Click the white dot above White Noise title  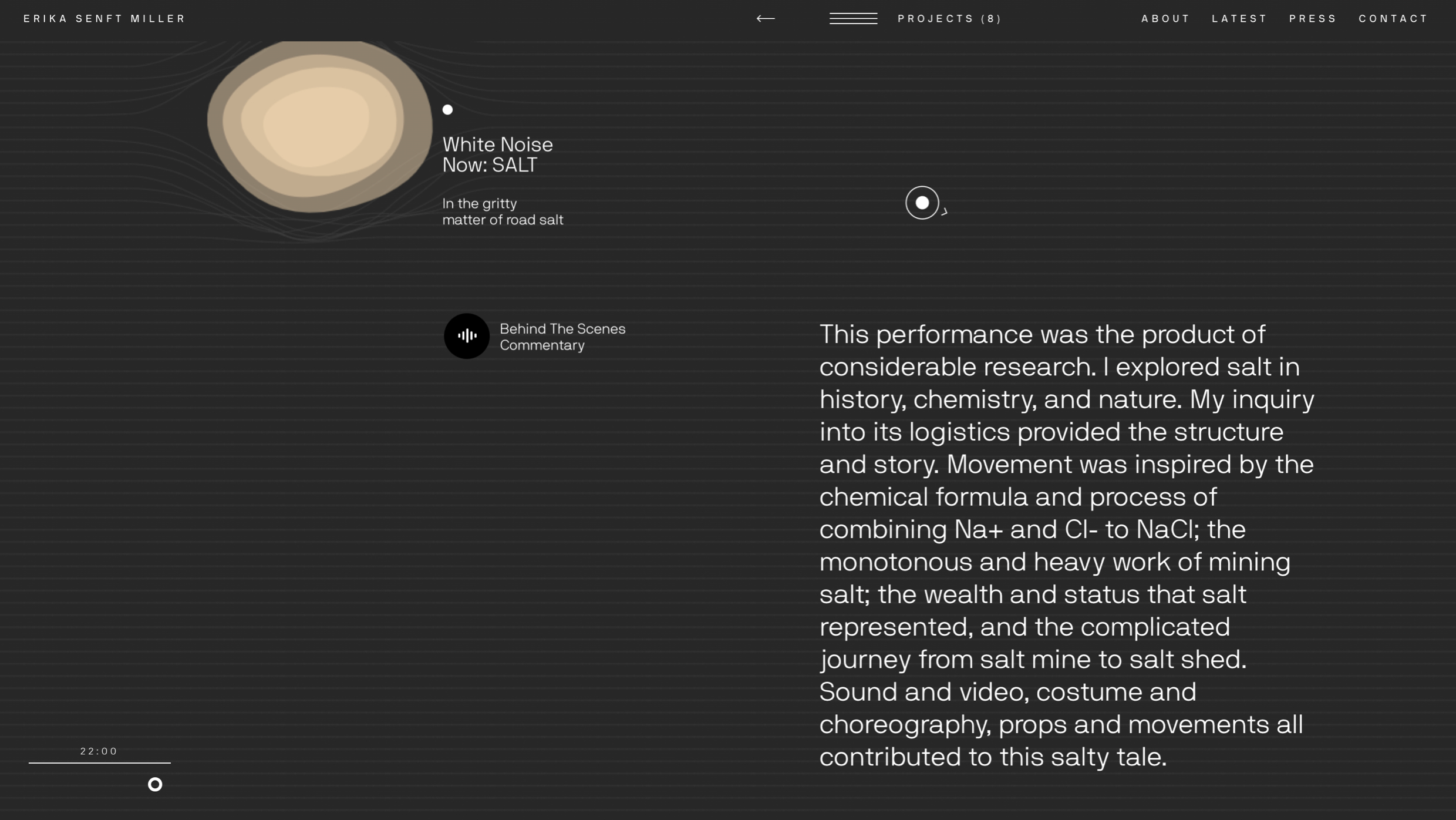(447, 110)
